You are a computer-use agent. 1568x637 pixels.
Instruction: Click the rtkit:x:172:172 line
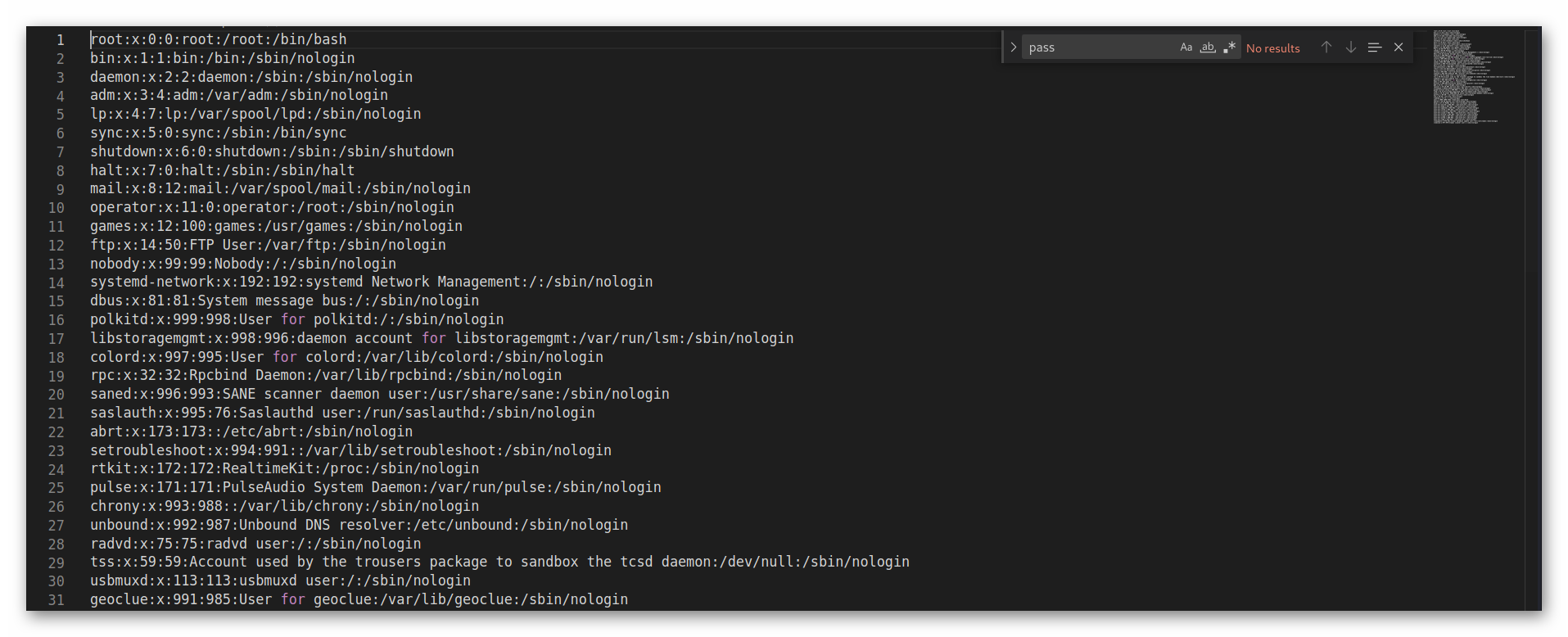pos(285,468)
